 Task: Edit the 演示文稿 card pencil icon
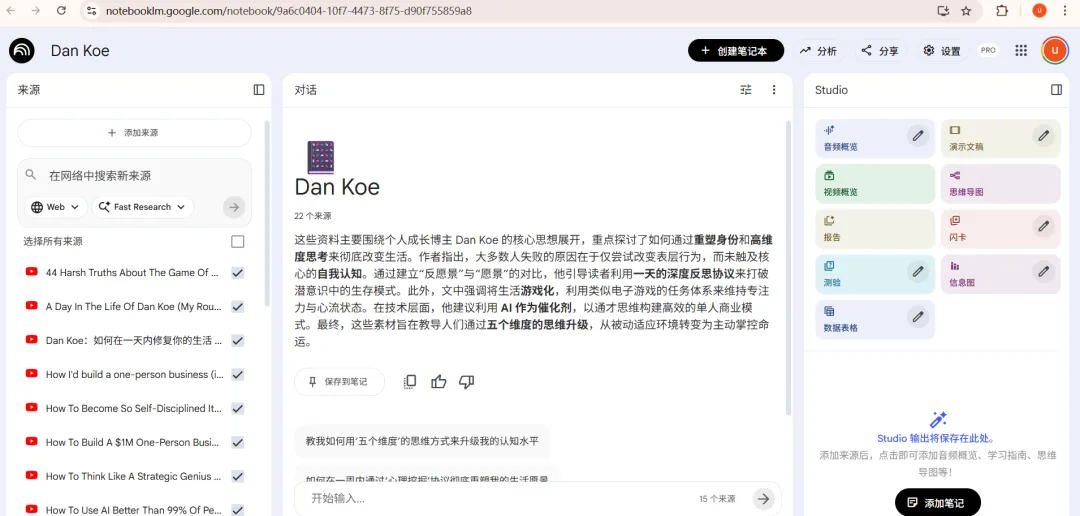point(1043,136)
